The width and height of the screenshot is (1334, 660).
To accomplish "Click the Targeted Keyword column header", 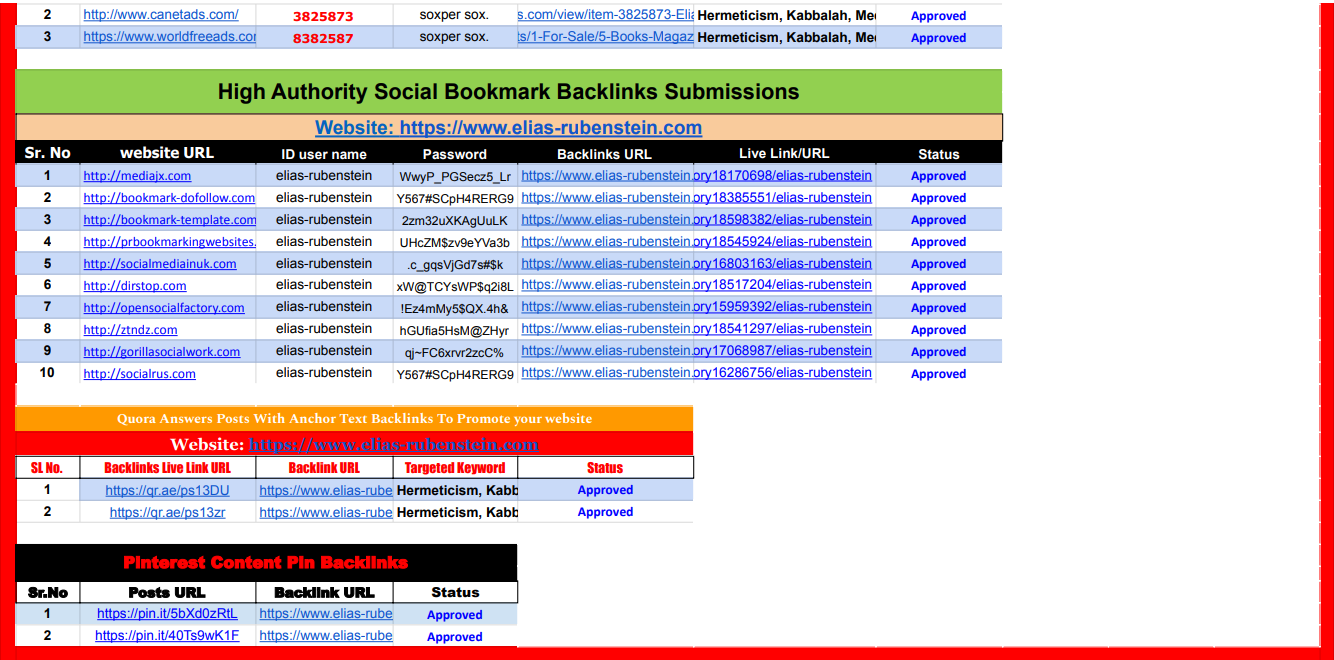I will tap(455, 468).
